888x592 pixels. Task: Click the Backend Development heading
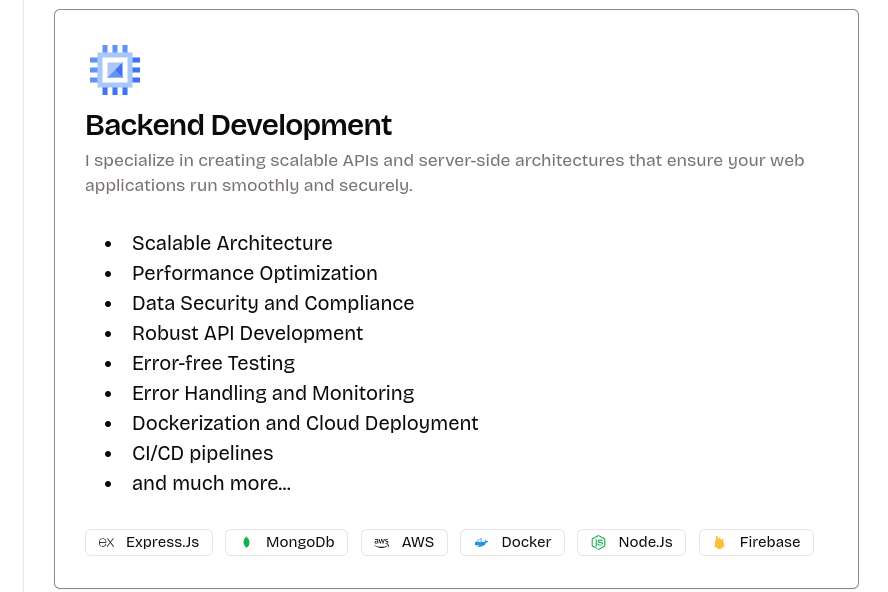[238, 125]
